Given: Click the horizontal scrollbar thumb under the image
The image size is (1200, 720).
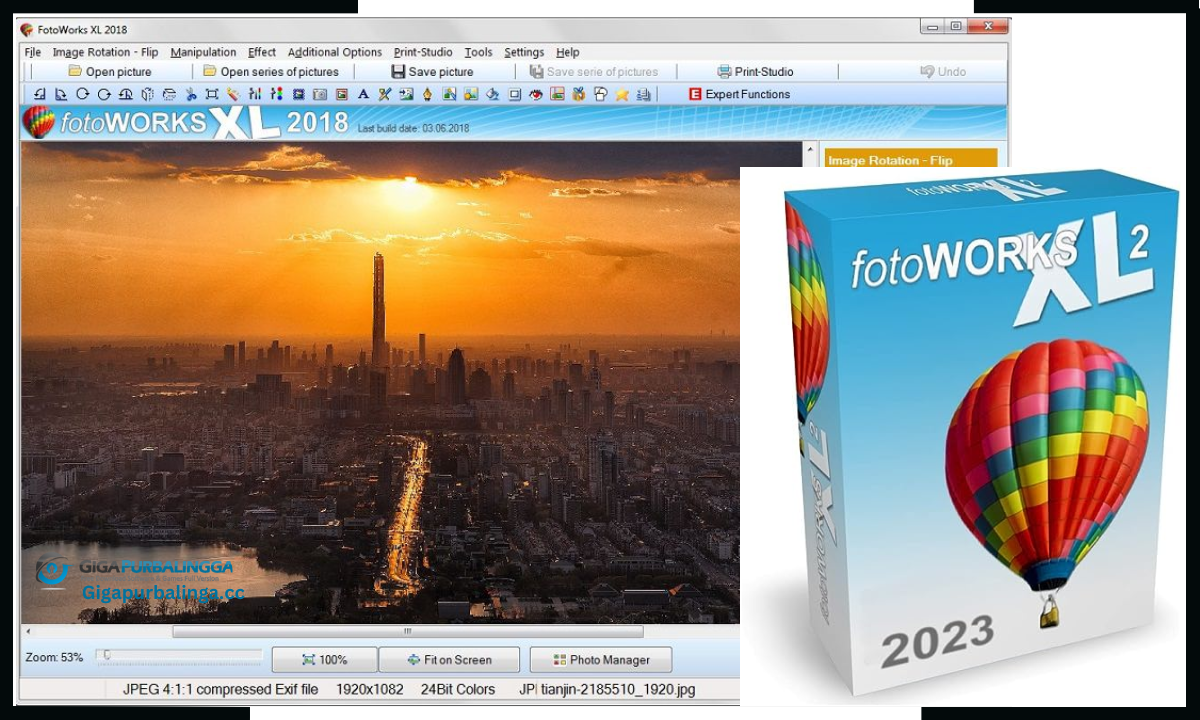Looking at the screenshot, I should coord(408,632).
